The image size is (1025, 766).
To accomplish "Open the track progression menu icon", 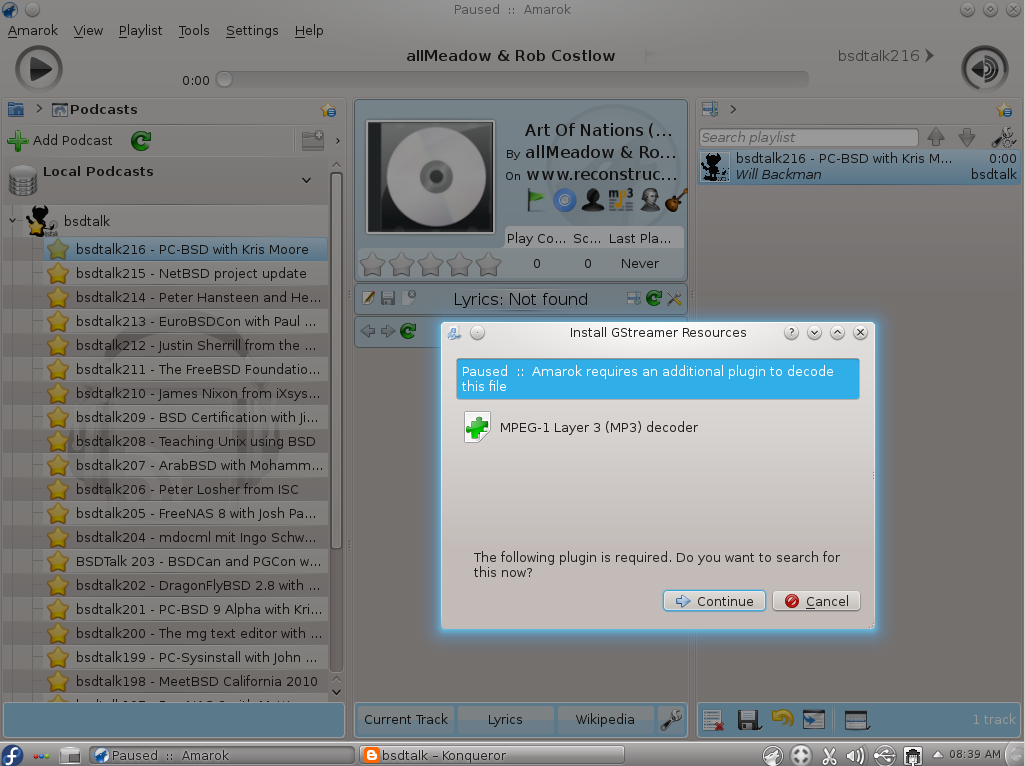I will pos(856,720).
